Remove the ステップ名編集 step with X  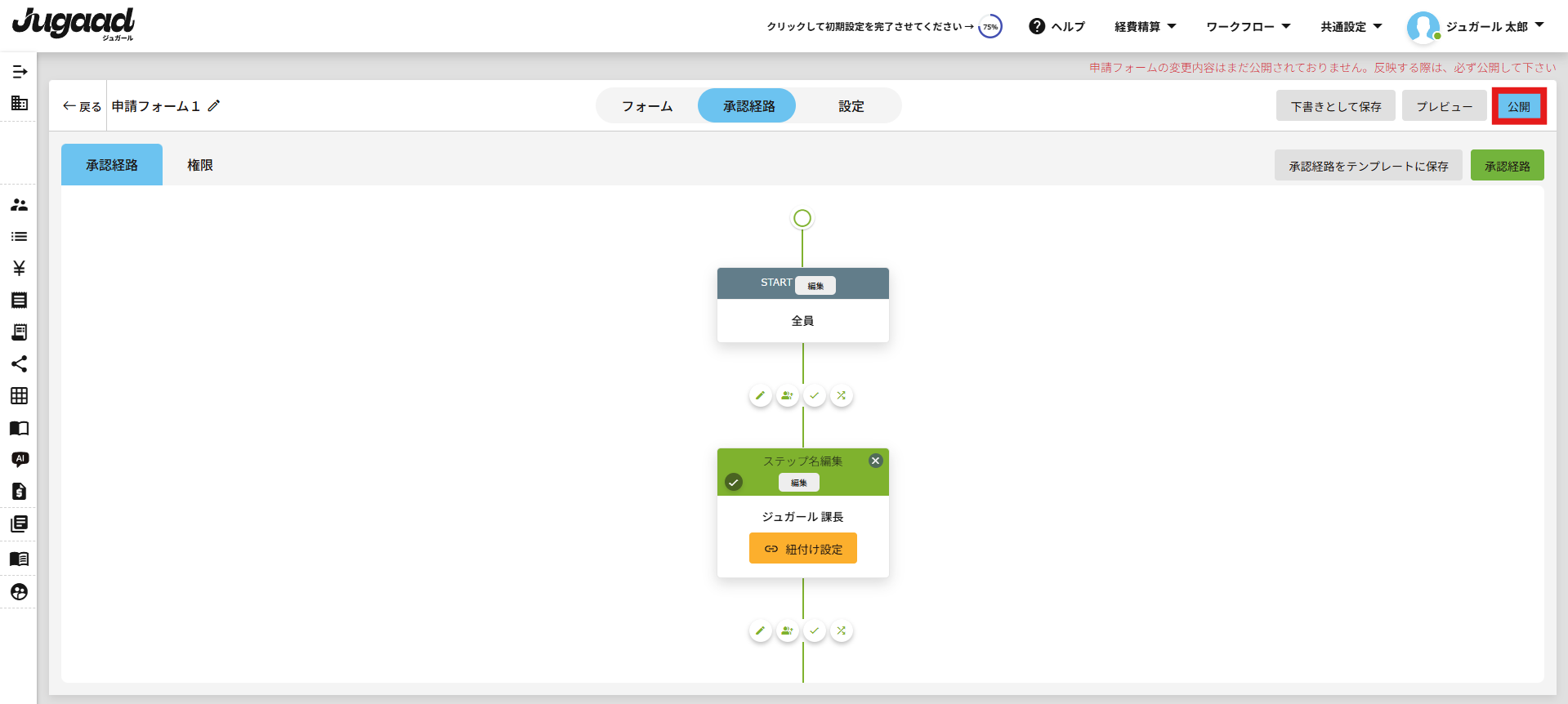pos(875,461)
